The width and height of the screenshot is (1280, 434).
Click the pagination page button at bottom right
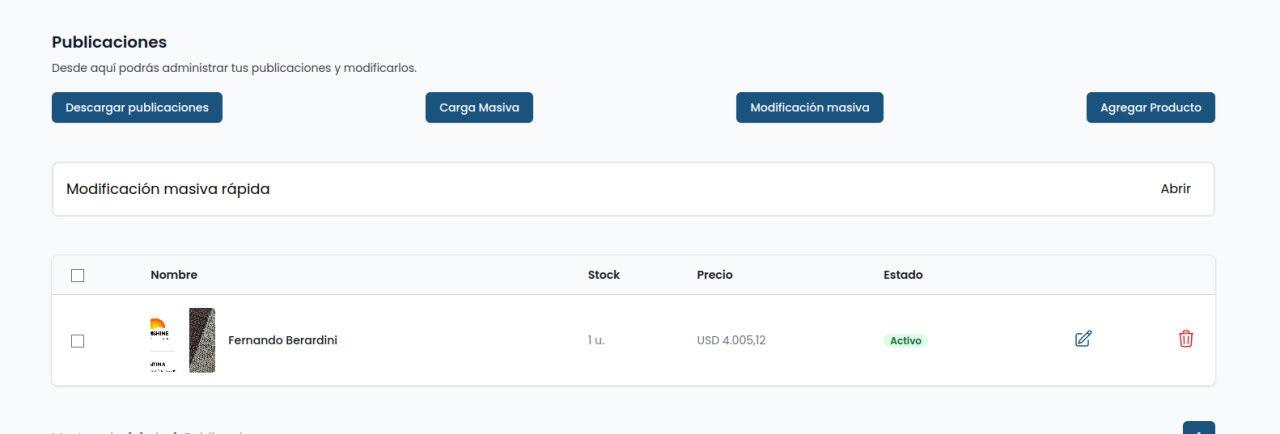pyautogui.click(x=1198, y=428)
